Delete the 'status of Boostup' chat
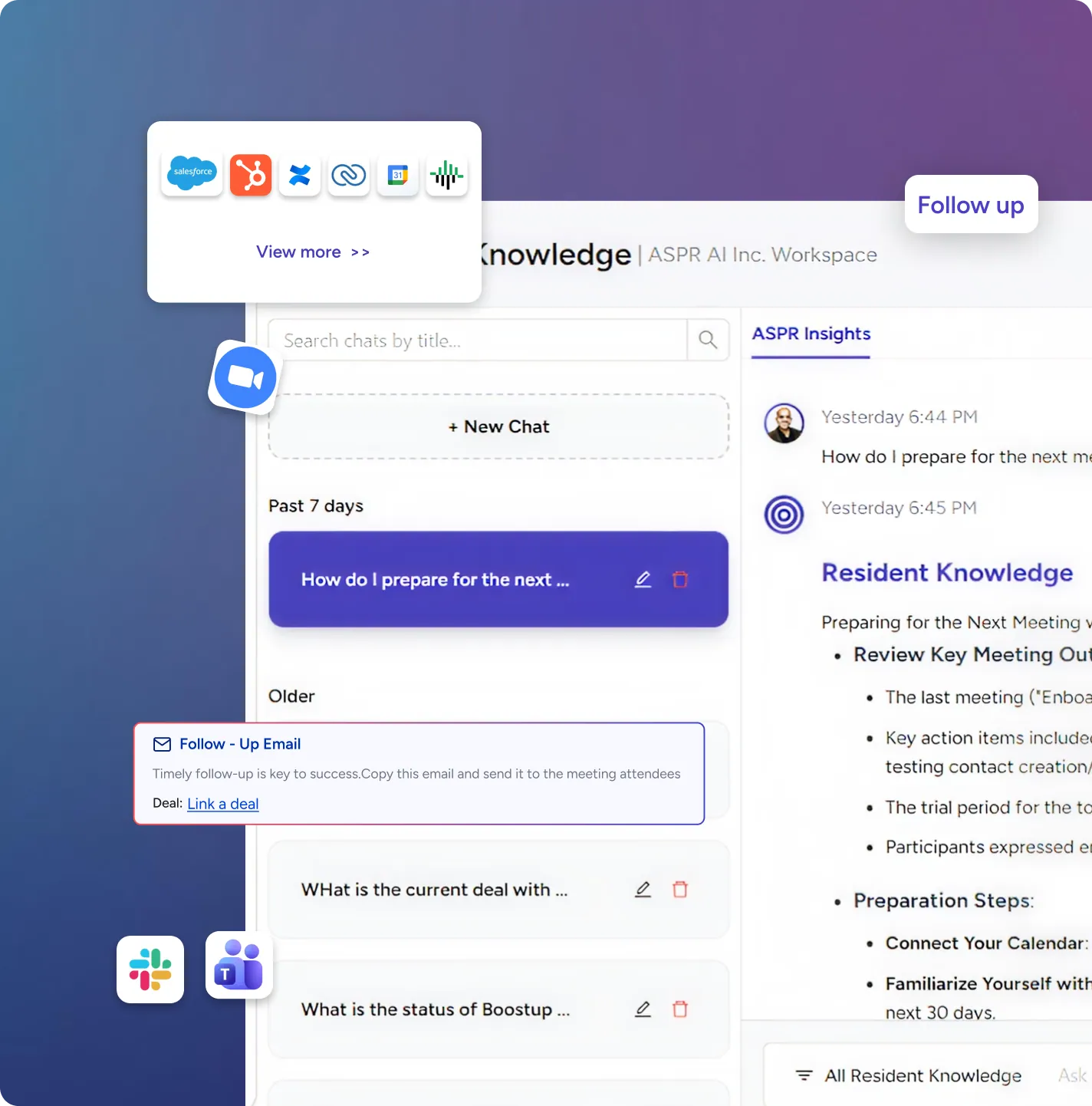This screenshot has height=1106, width=1092. point(680,1009)
